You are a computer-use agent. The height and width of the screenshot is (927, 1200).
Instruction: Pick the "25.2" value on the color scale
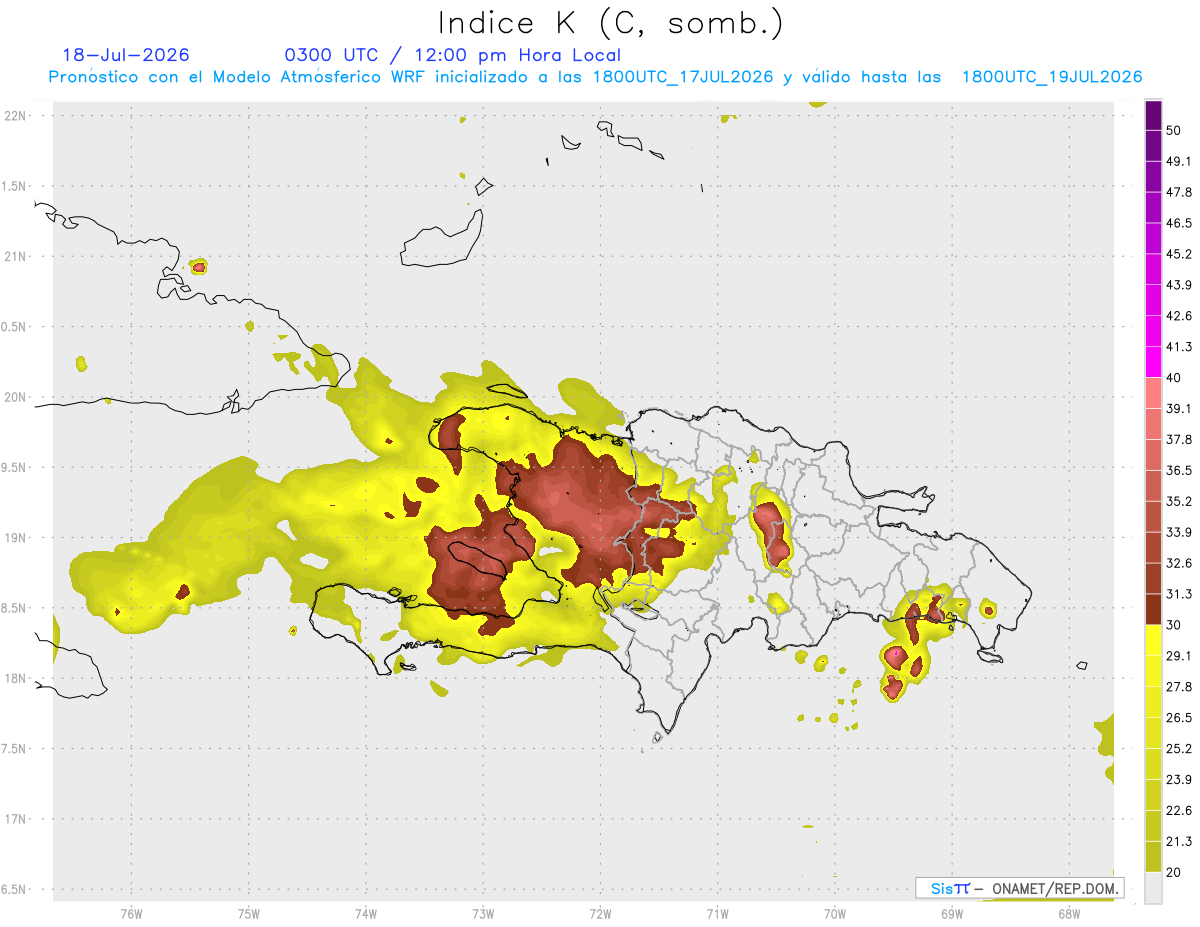(x=1179, y=749)
